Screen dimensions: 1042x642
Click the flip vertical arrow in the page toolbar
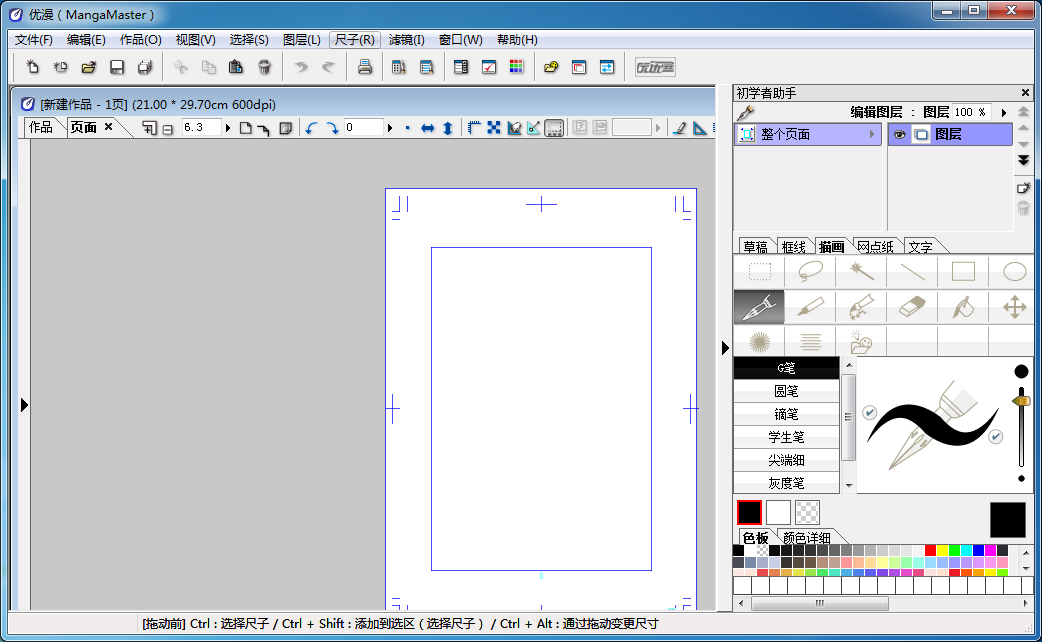coord(448,128)
